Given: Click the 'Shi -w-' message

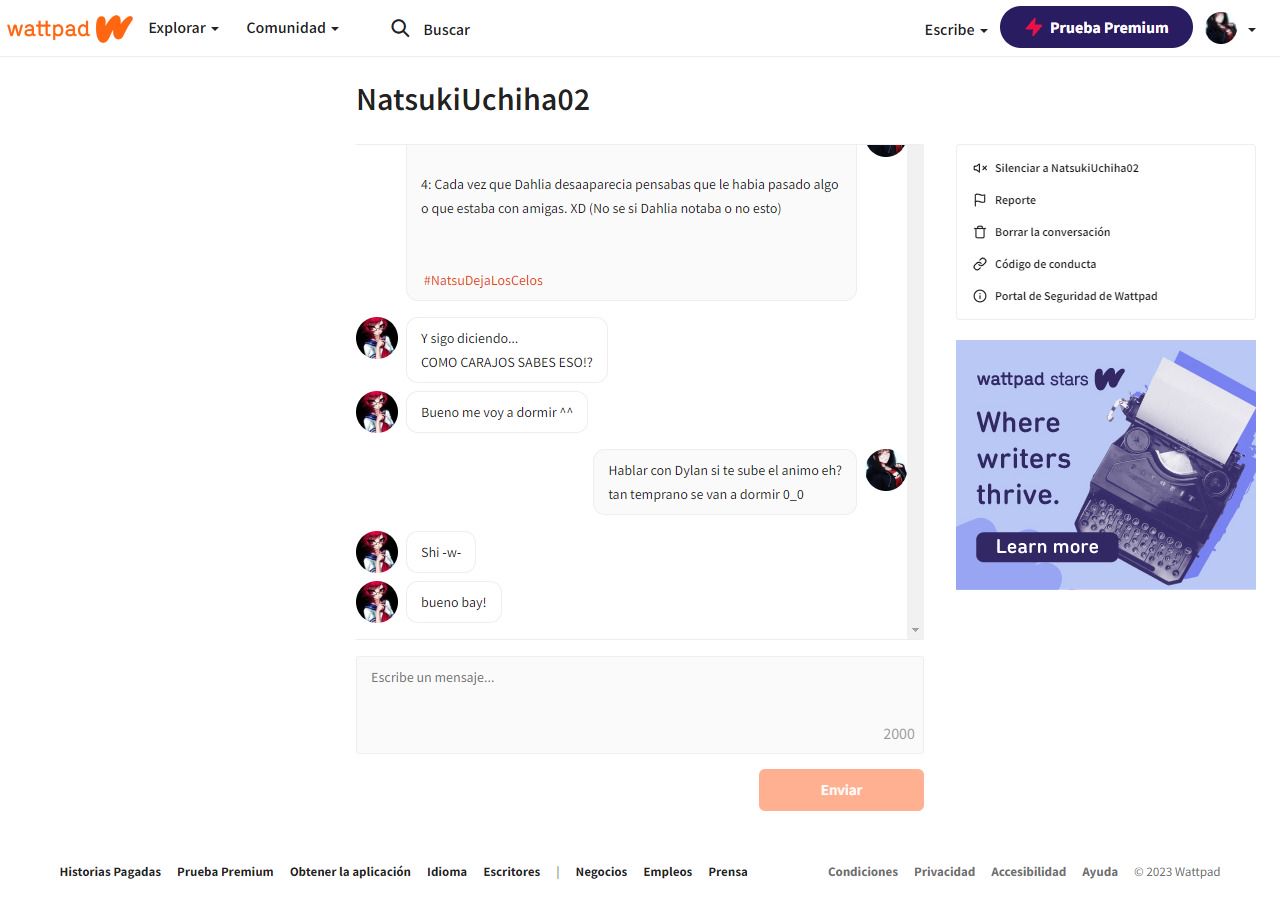Looking at the screenshot, I should coord(441,552).
